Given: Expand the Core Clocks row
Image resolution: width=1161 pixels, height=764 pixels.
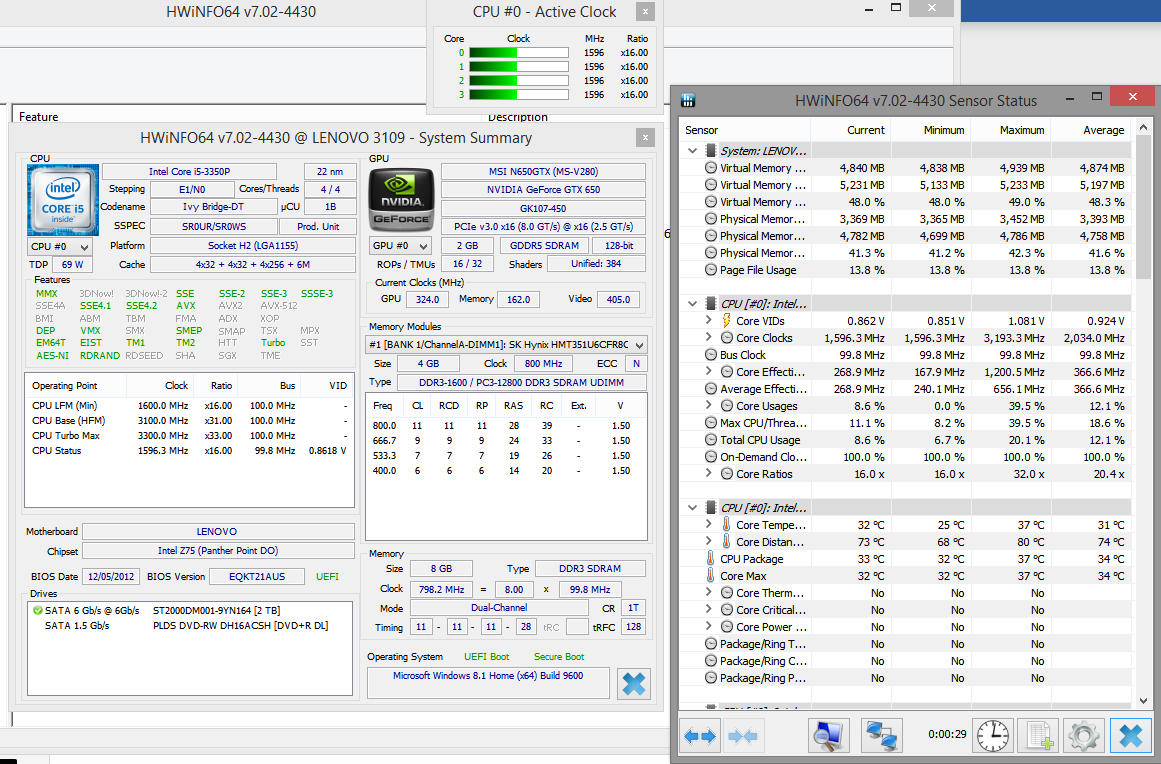Looking at the screenshot, I should click(709, 338).
